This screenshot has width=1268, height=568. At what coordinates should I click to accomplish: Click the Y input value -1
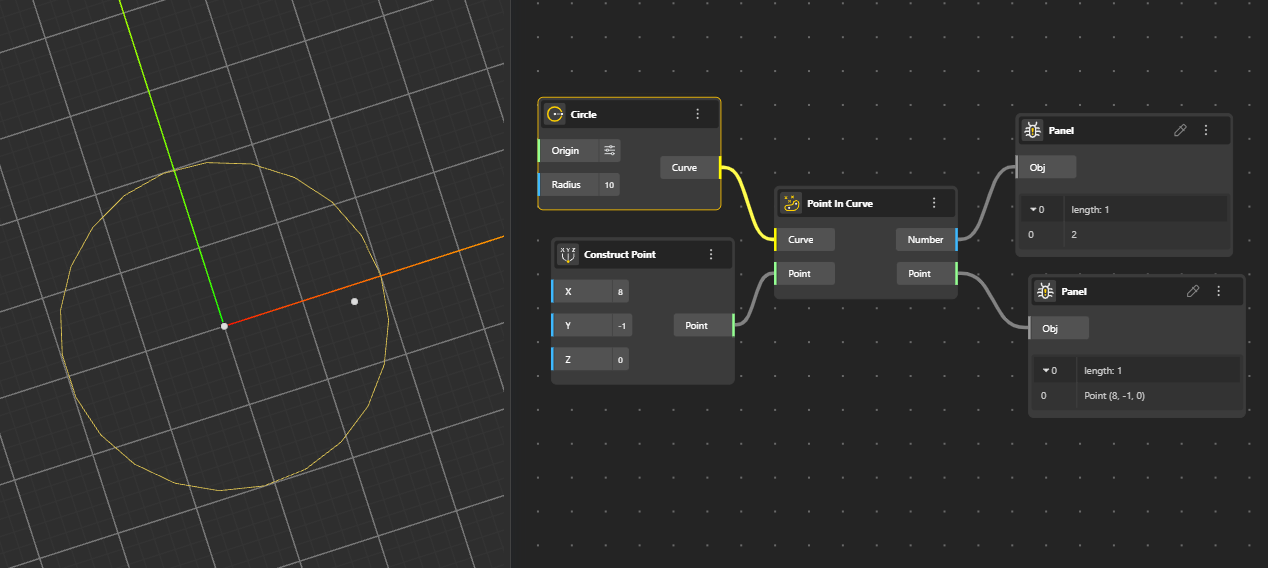coord(620,326)
